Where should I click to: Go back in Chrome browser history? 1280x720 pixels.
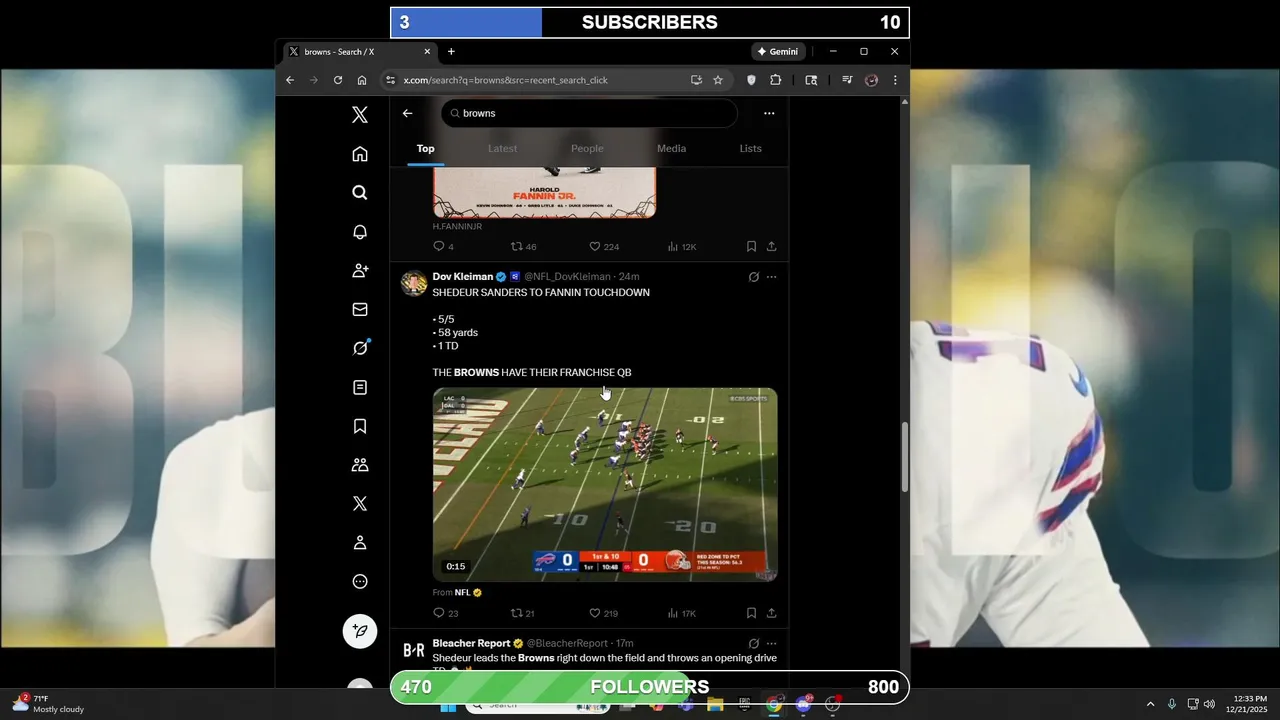tap(290, 80)
